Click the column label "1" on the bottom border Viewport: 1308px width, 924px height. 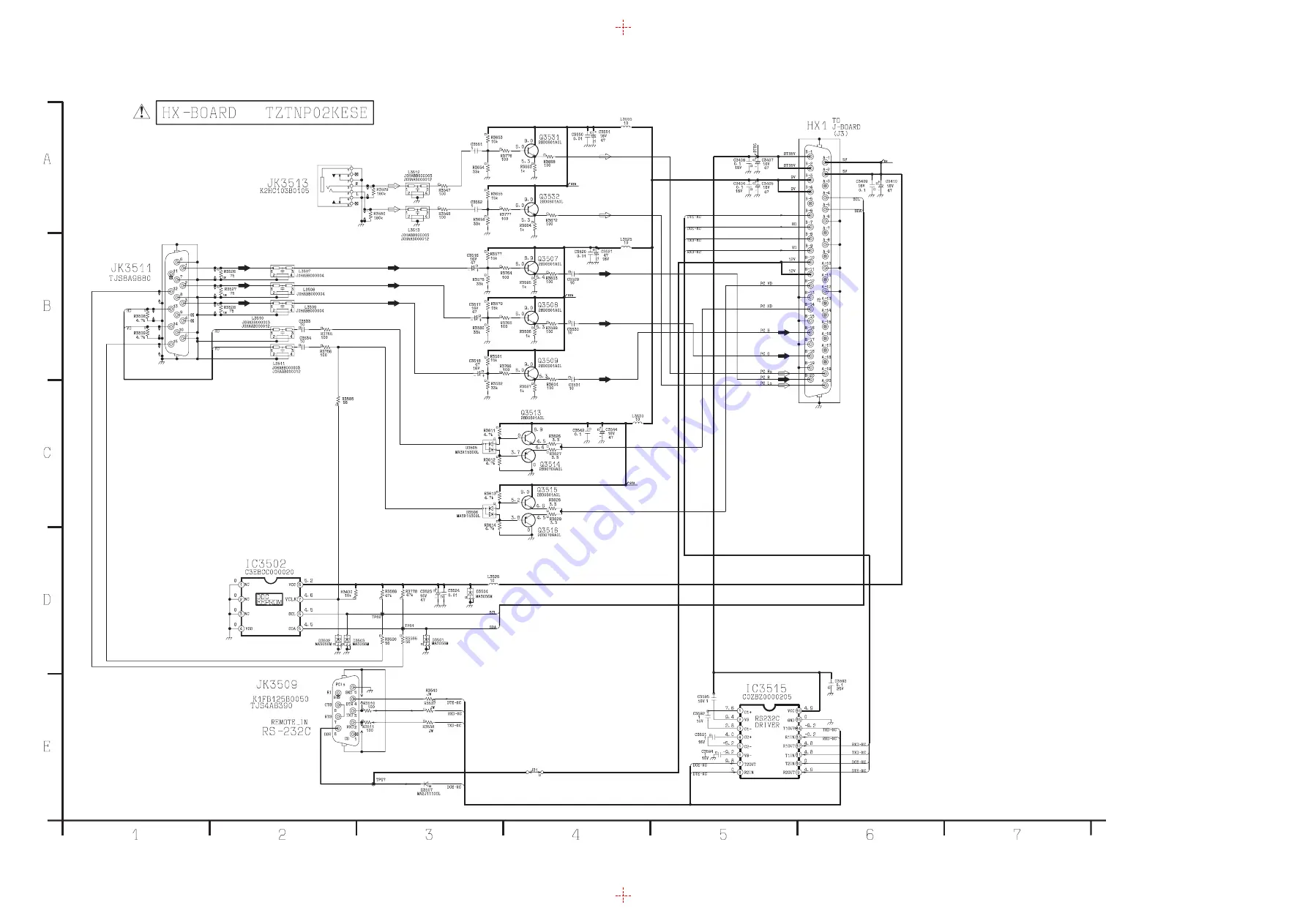135,835
